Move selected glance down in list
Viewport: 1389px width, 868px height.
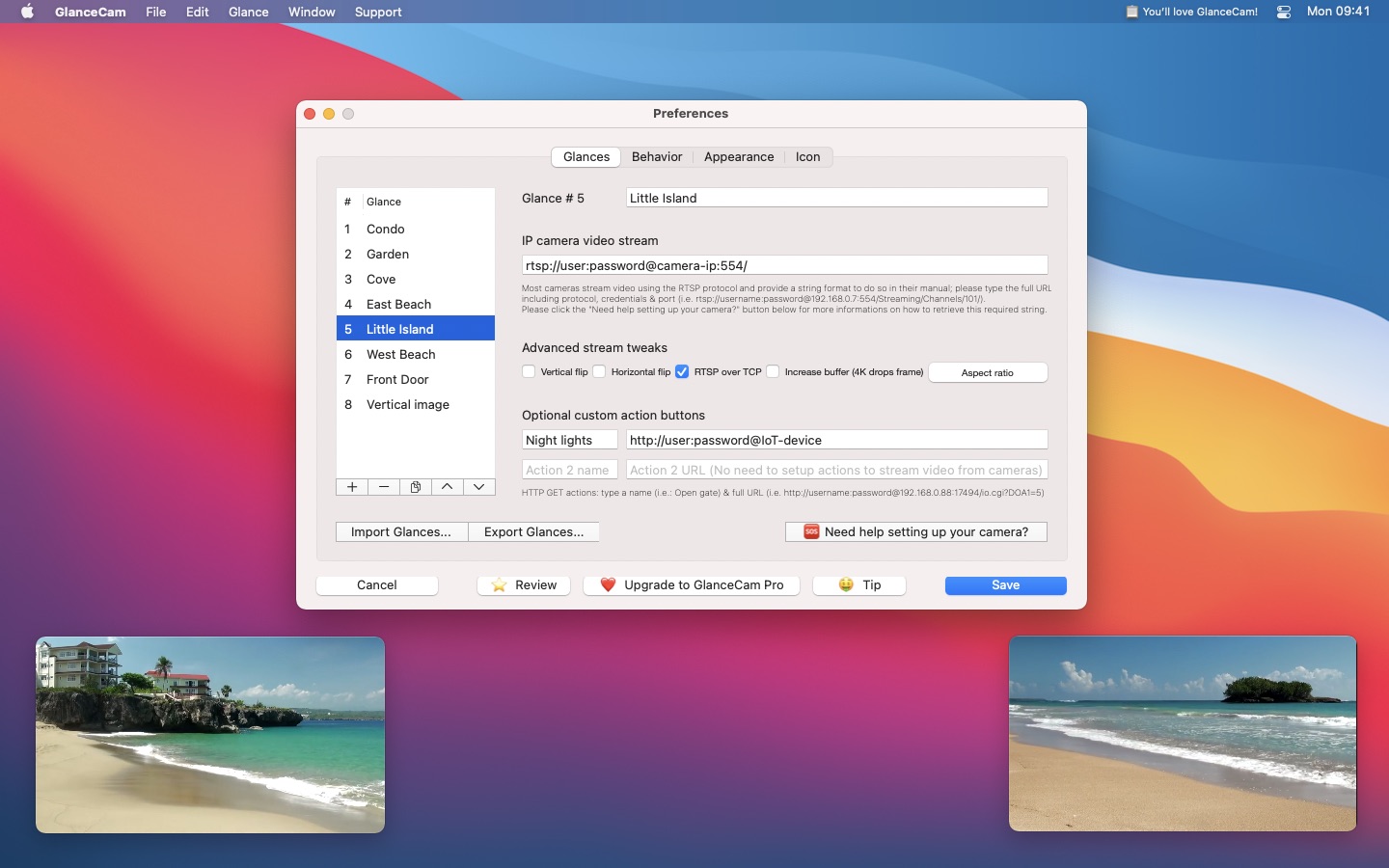pos(478,487)
